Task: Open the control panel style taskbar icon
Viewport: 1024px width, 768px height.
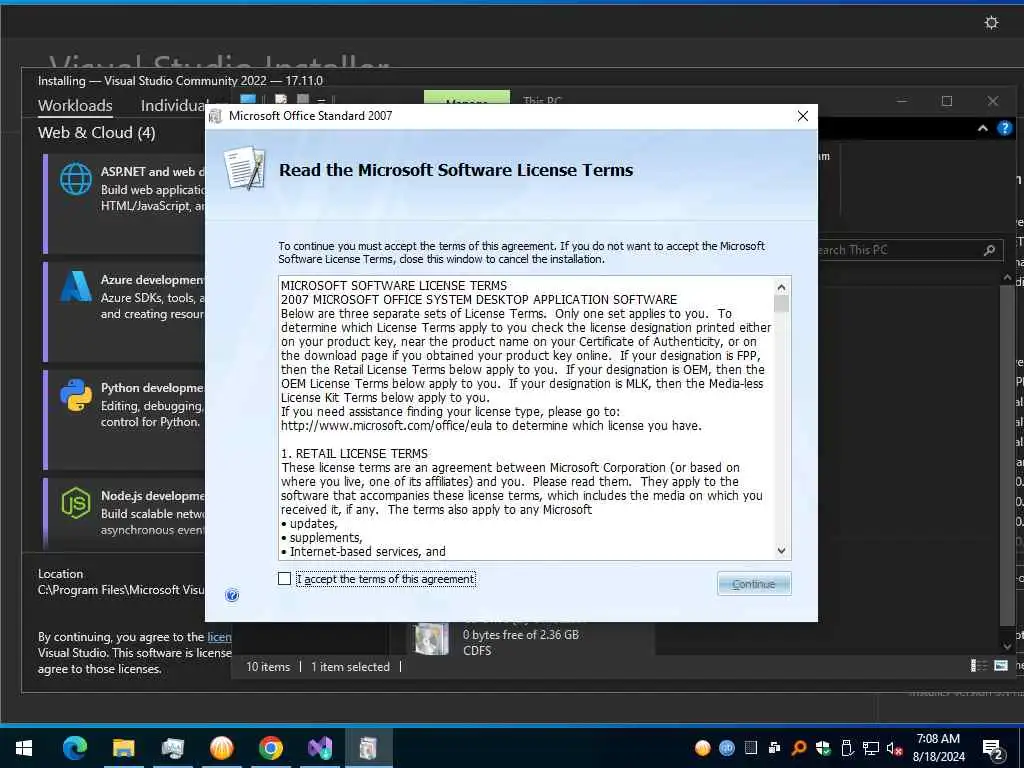Action: click(x=172, y=748)
